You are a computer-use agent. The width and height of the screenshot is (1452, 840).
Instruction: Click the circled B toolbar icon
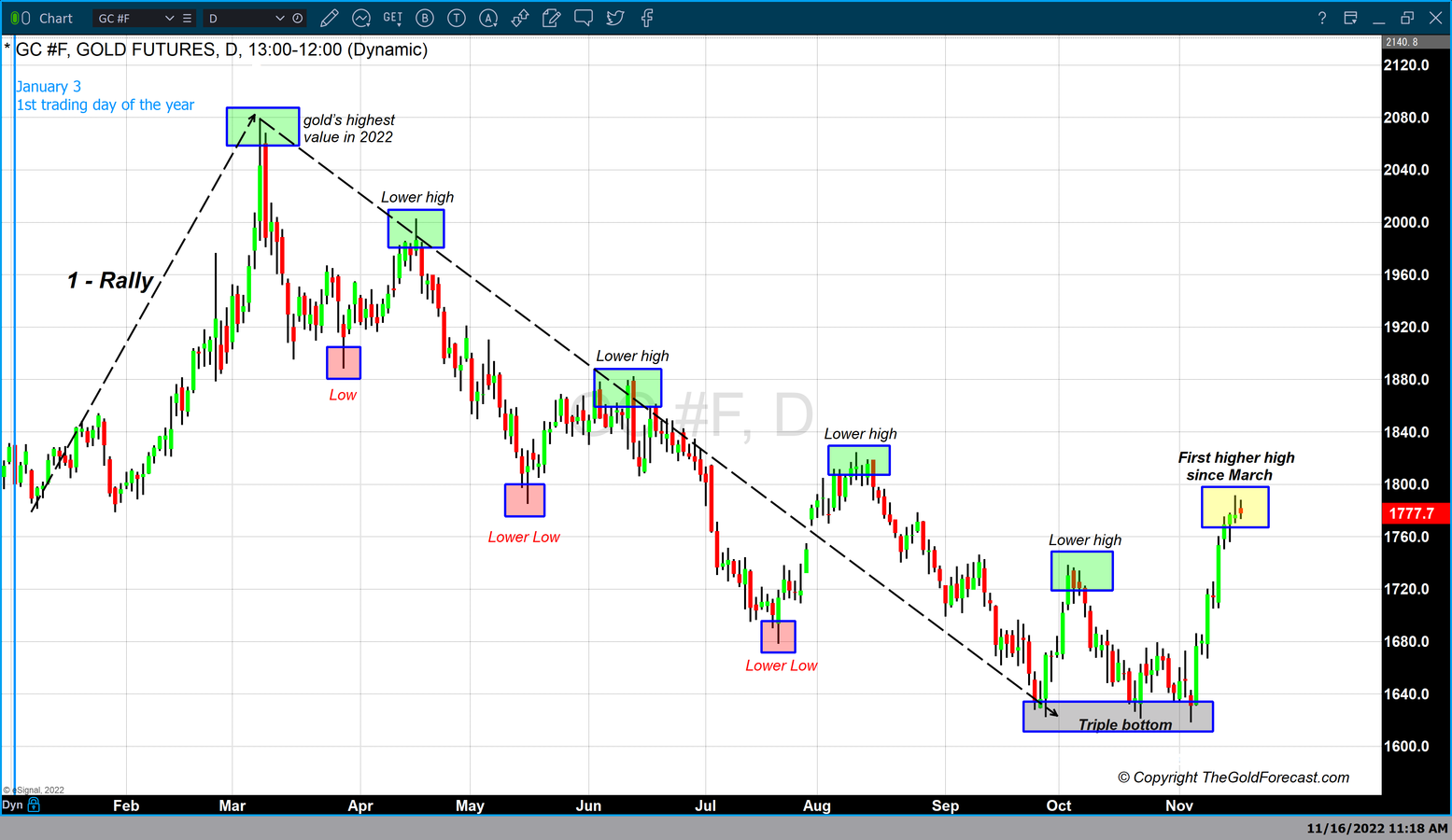425,18
